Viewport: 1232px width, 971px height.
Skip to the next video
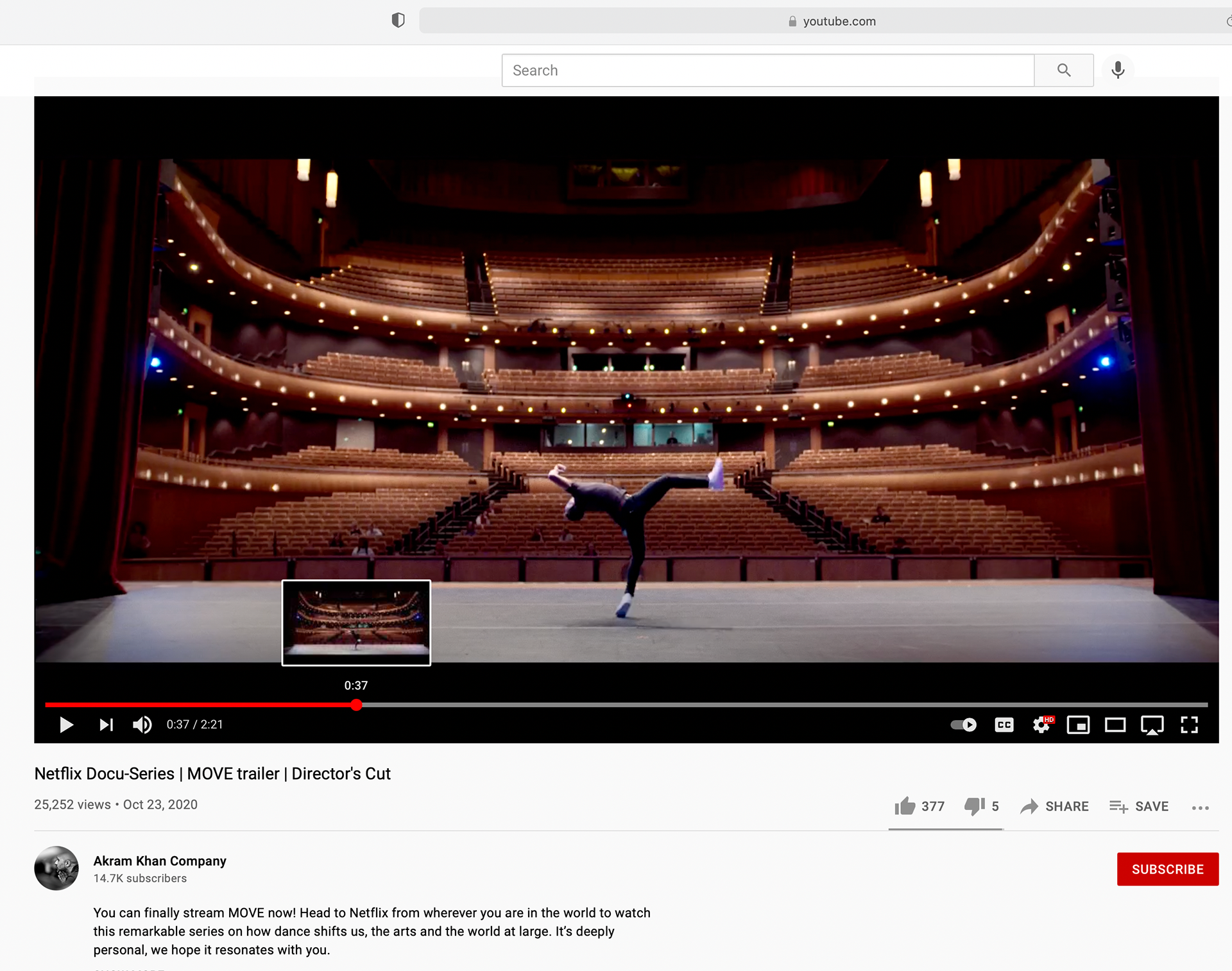[107, 725]
